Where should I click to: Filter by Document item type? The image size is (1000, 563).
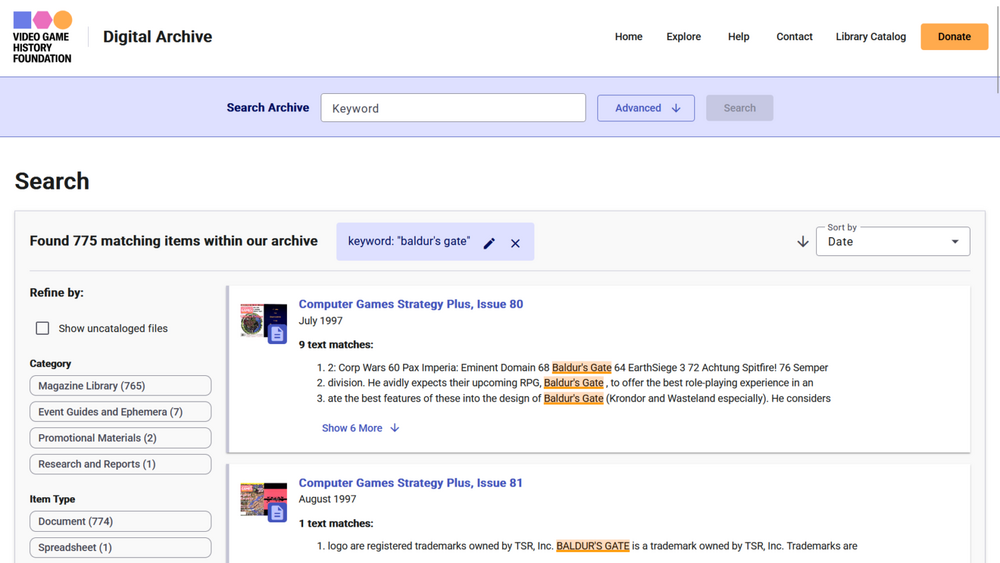[x=120, y=521]
